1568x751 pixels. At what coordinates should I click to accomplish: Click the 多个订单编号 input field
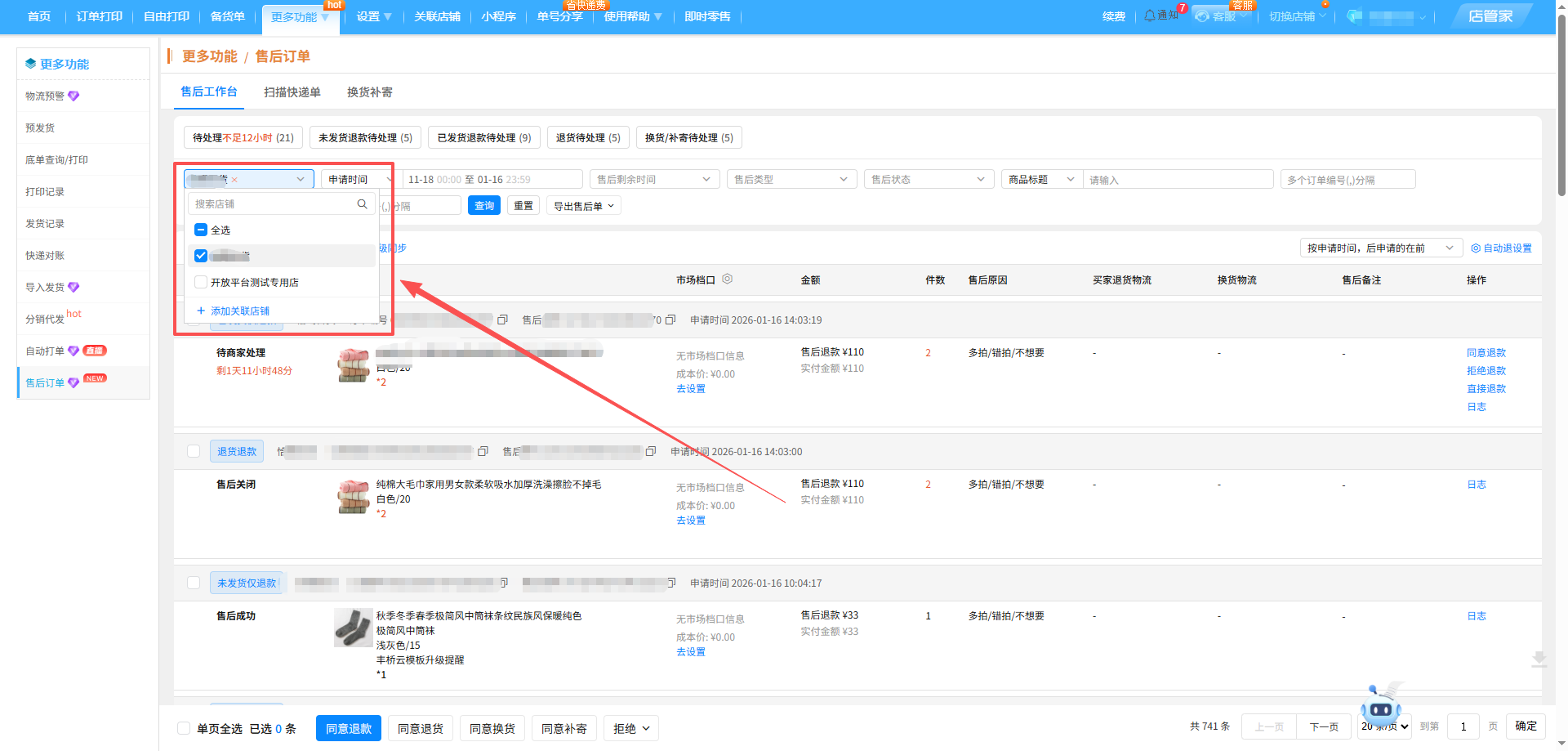1347,180
